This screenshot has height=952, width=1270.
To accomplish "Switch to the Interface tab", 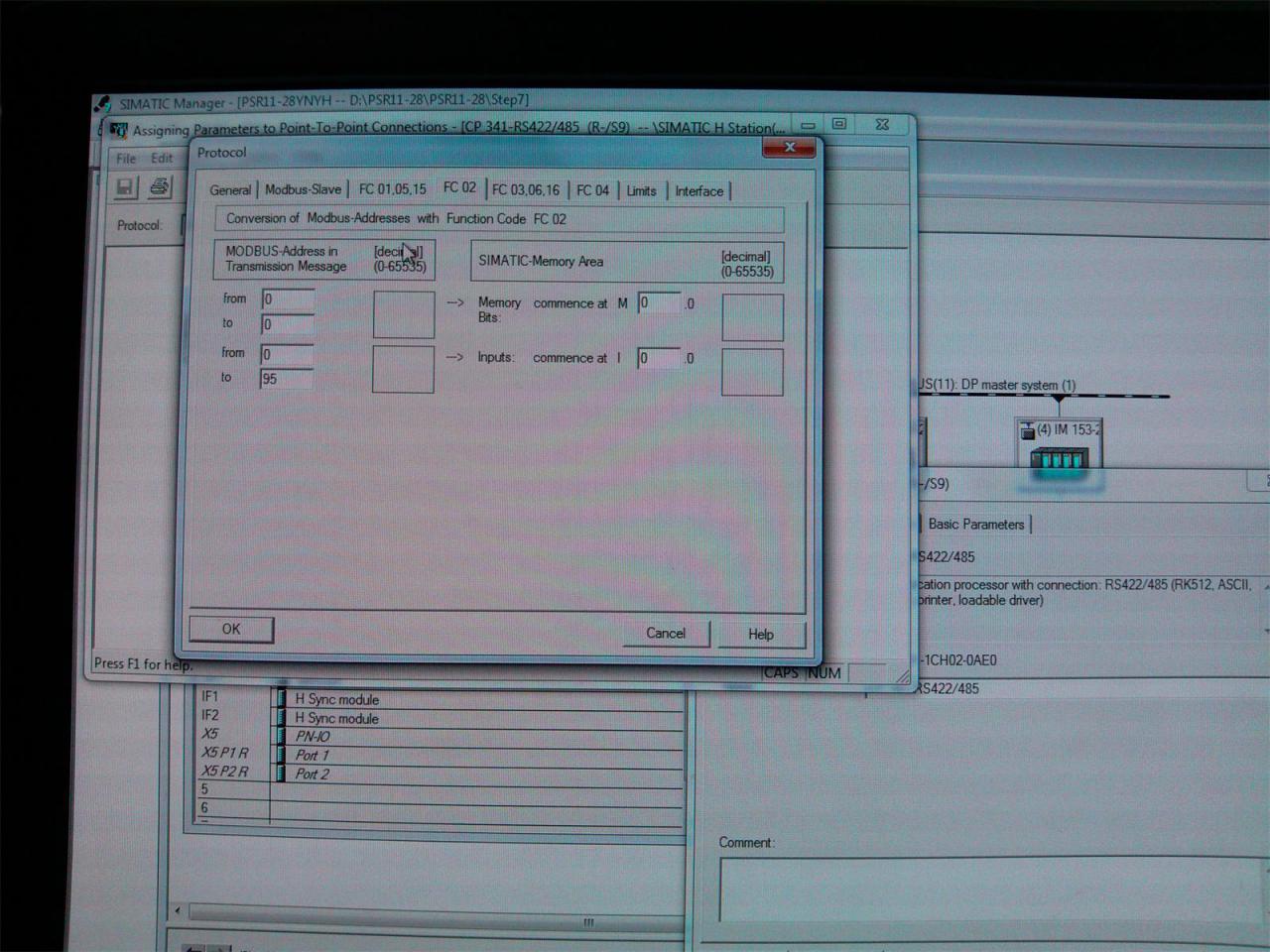I will (x=699, y=191).
